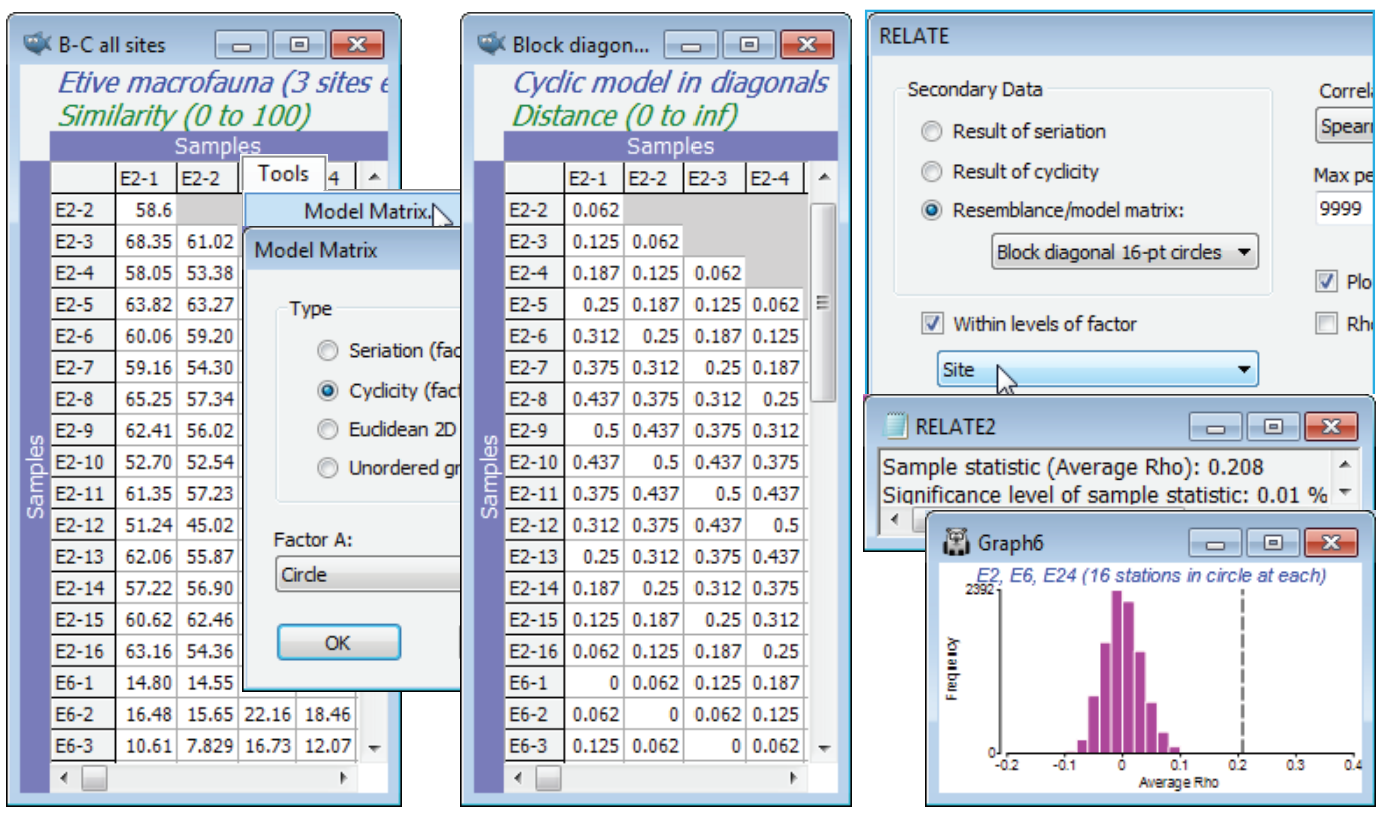Maximize the Block diagonal window
Image resolution: width=1382 pixels, height=816 pixels.
coord(748,44)
